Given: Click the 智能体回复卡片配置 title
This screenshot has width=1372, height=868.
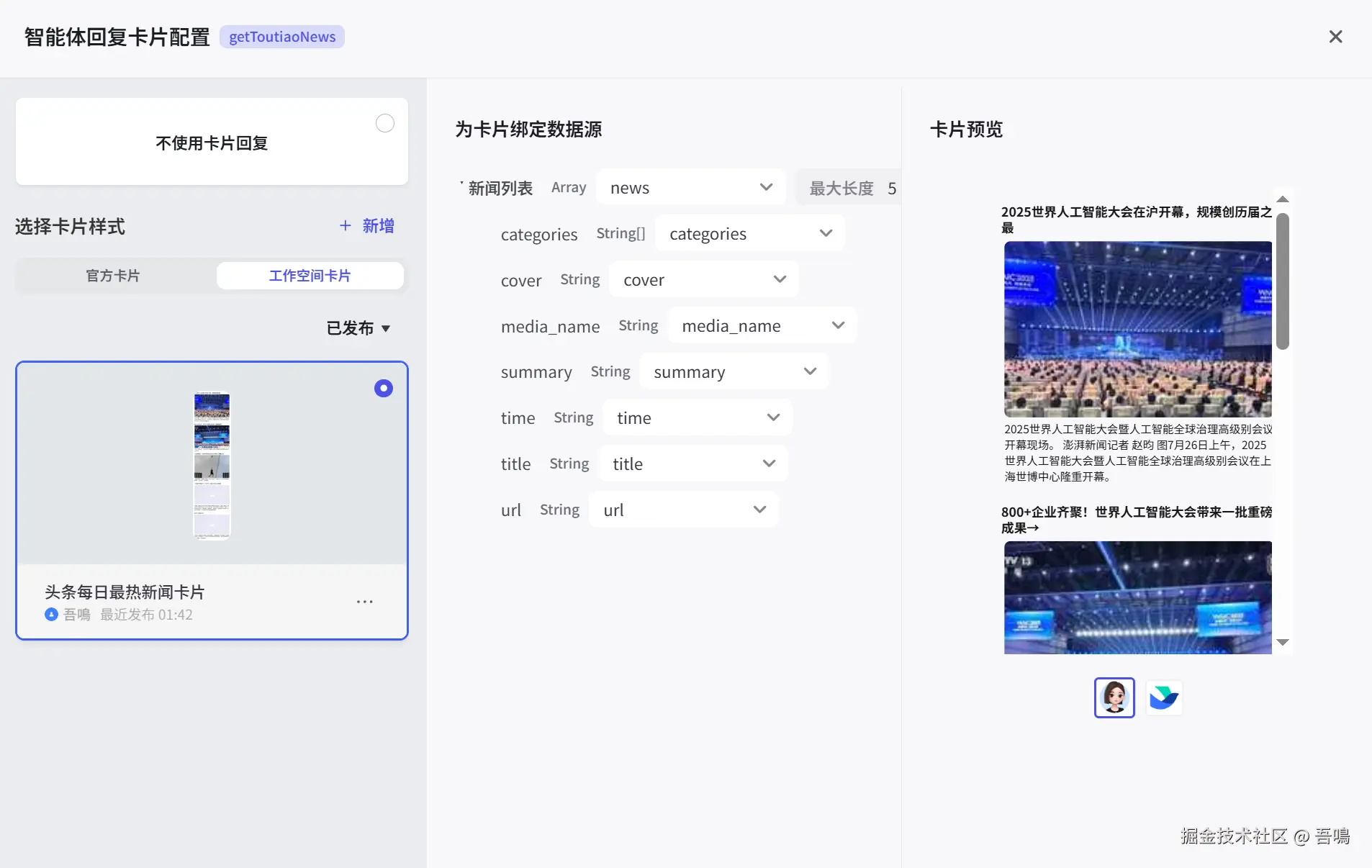Looking at the screenshot, I should pyautogui.click(x=117, y=37).
